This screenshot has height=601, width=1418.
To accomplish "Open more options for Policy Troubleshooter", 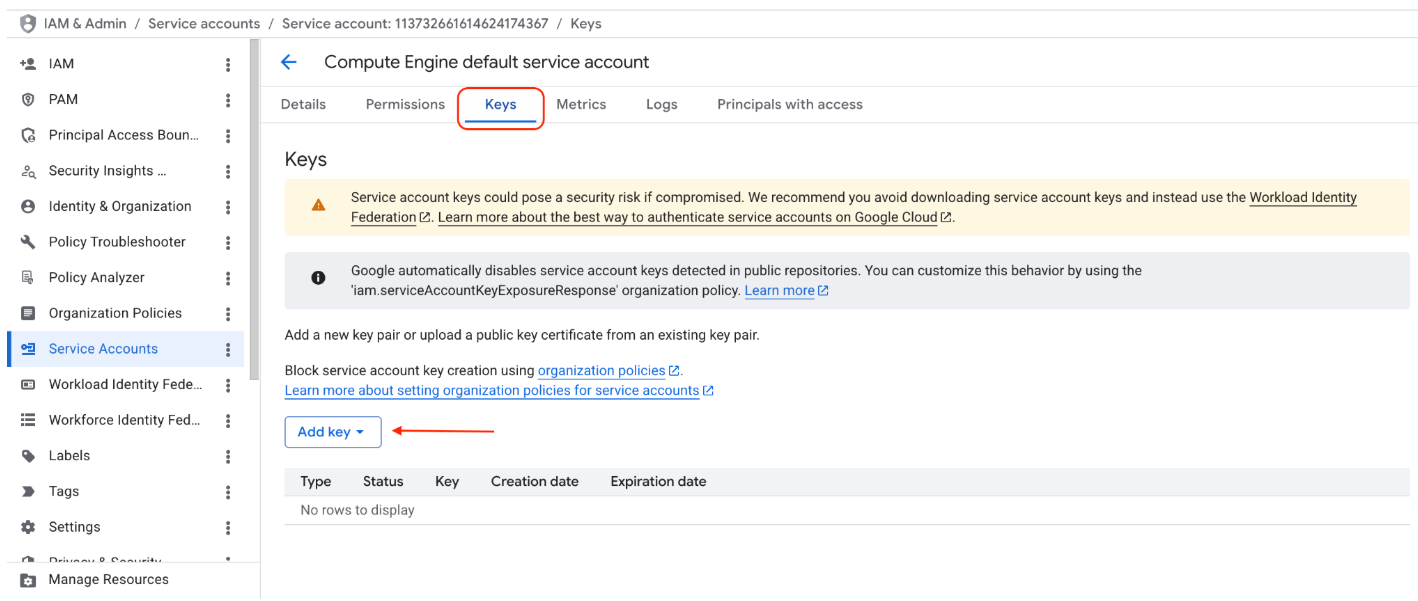I will [228, 242].
